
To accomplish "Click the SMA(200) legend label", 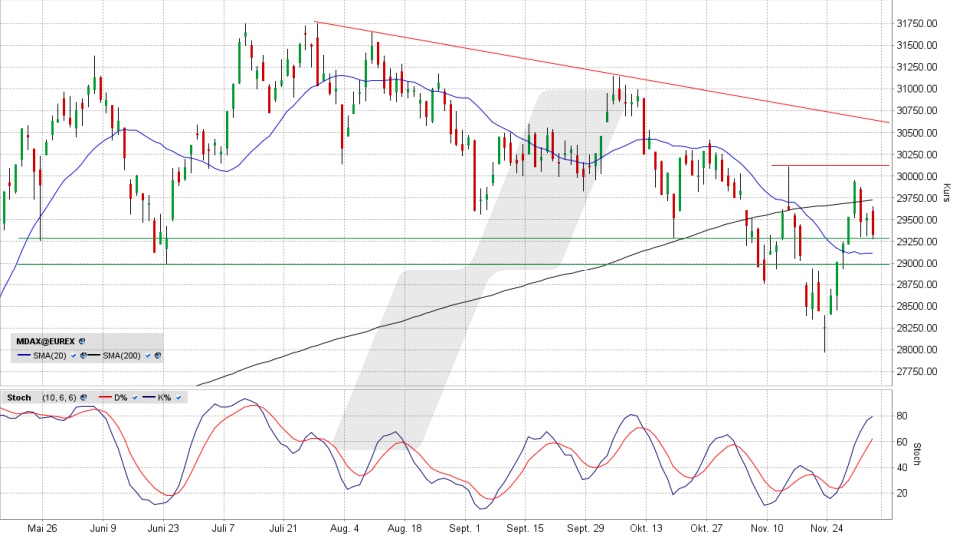I will (122, 356).
